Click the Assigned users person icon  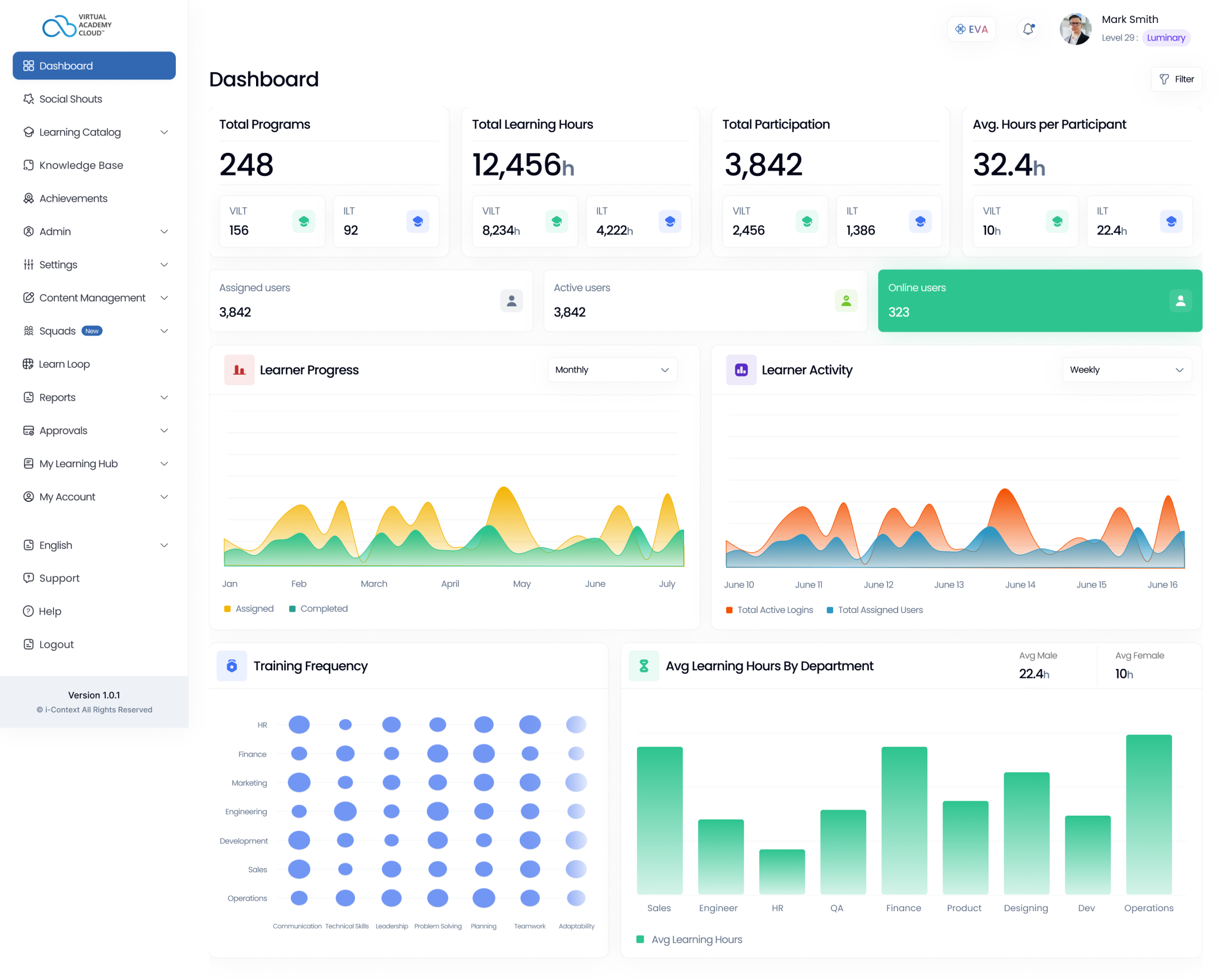tap(511, 301)
